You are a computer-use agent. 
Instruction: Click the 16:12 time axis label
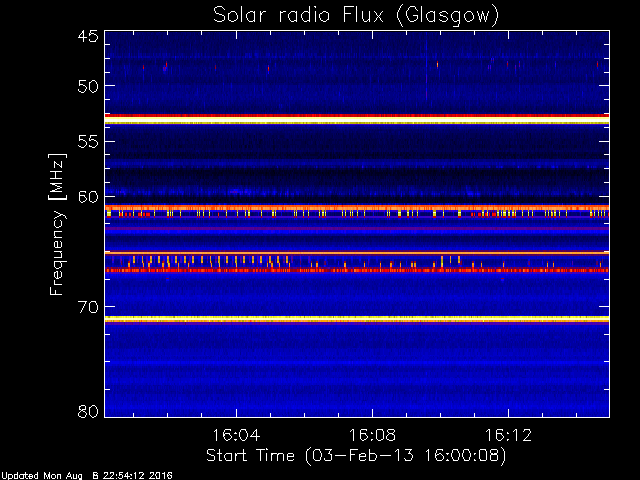508,435
